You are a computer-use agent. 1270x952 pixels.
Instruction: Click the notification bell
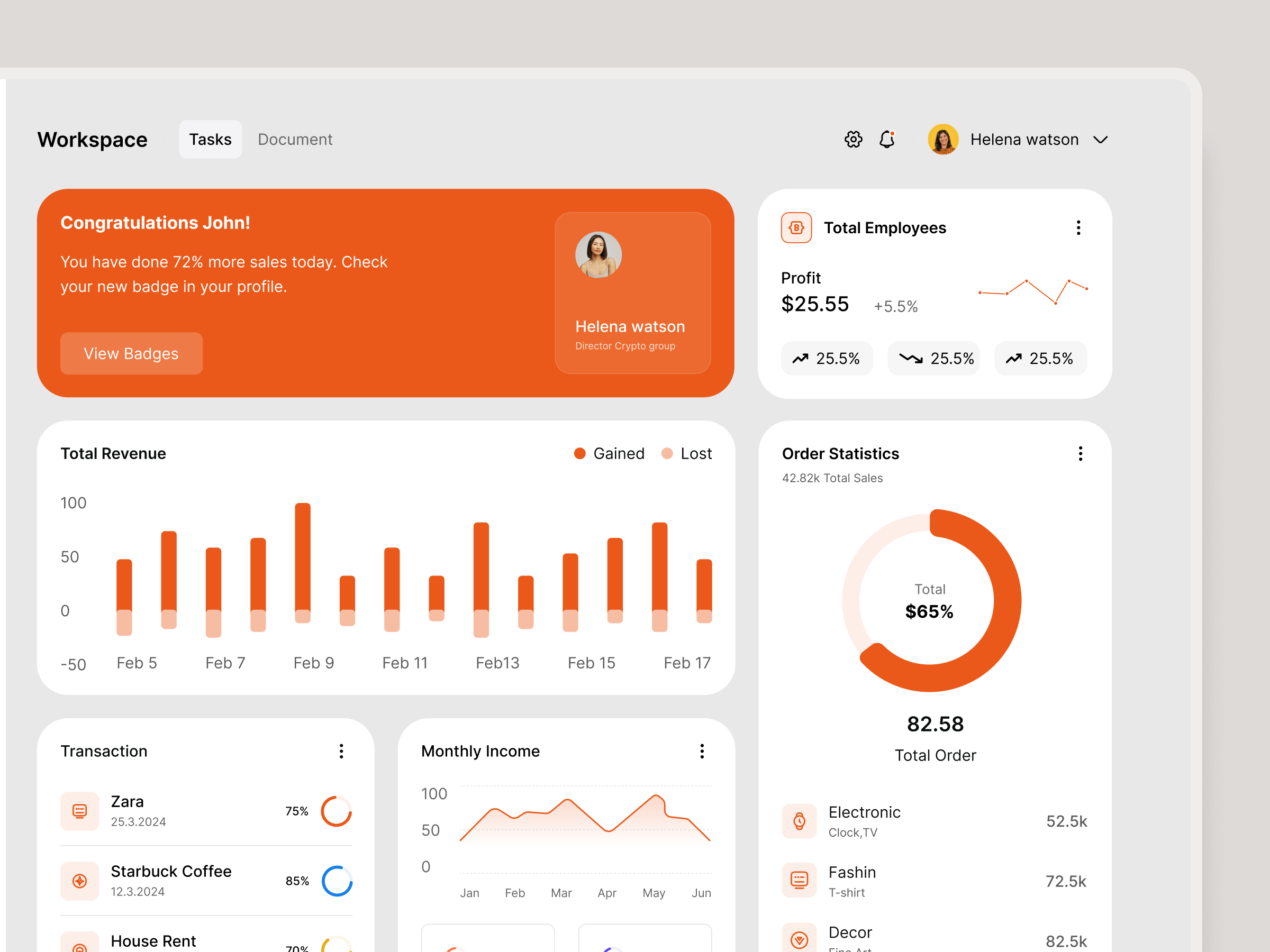[x=887, y=139]
